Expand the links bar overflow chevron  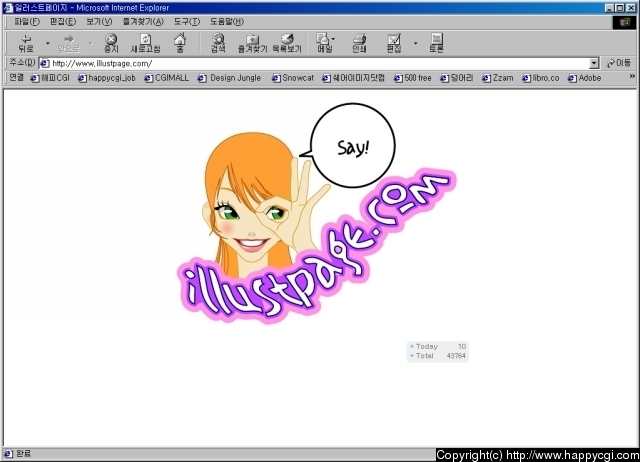point(632,76)
